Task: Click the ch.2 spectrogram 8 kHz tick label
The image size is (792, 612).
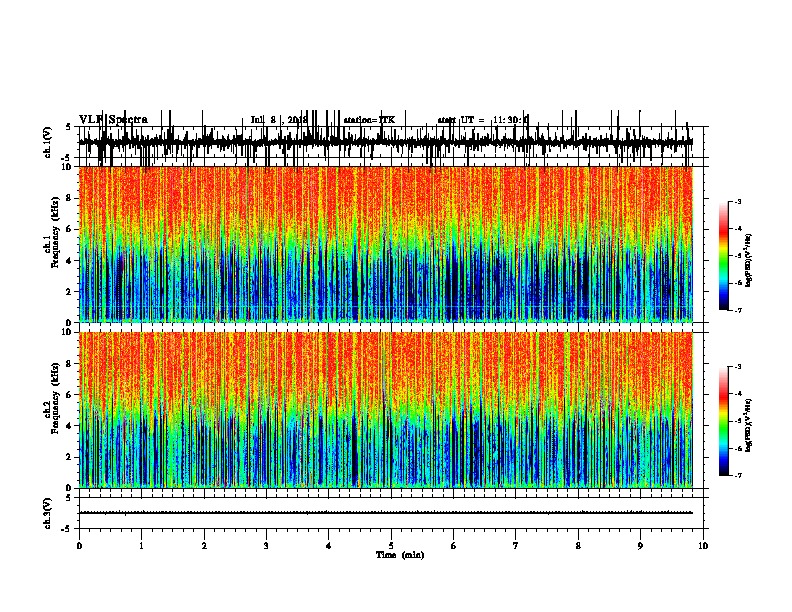Action: click(69, 364)
